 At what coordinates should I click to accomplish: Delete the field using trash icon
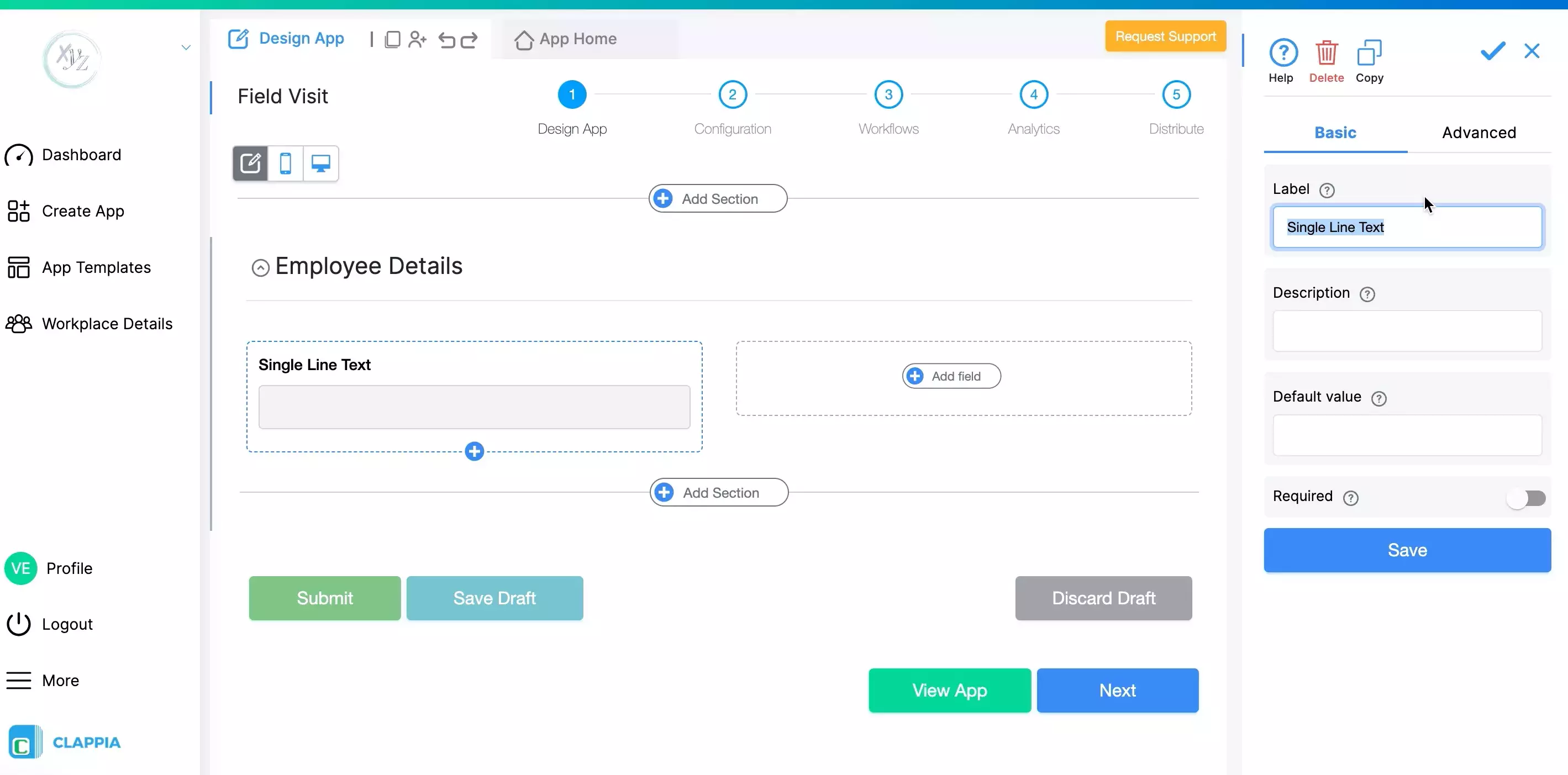click(x=1327, y=55)
